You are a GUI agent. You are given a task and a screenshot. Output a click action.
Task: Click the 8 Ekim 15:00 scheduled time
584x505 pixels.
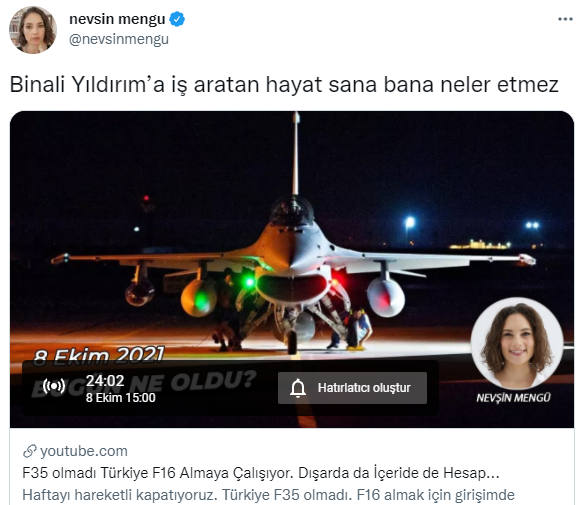tap(121, 398)
